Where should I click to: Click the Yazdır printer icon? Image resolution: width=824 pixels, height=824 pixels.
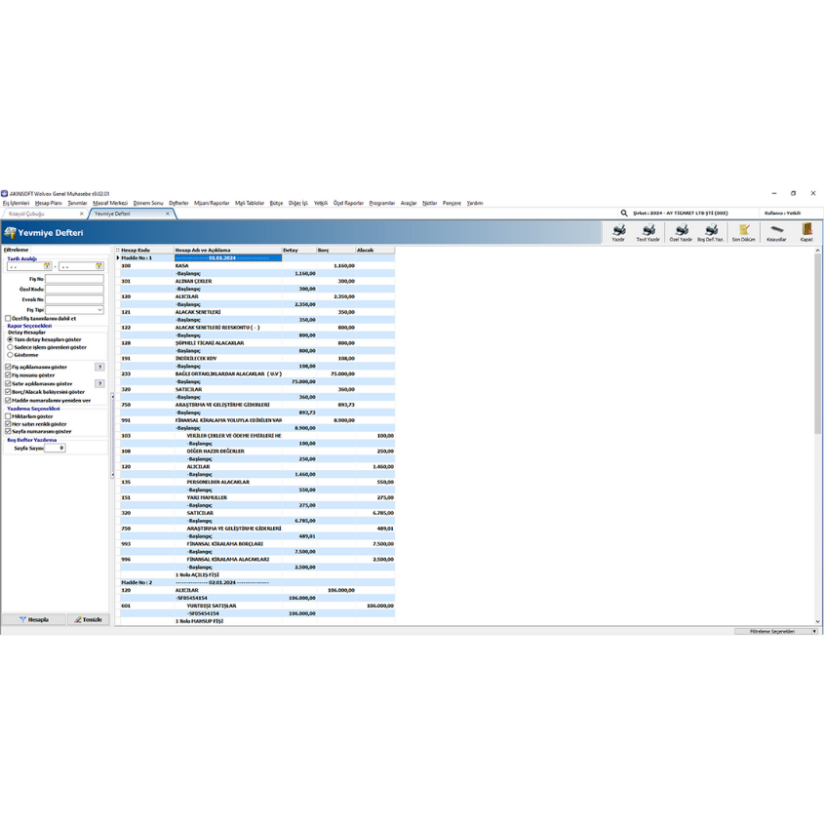click(x=618, y=231)
